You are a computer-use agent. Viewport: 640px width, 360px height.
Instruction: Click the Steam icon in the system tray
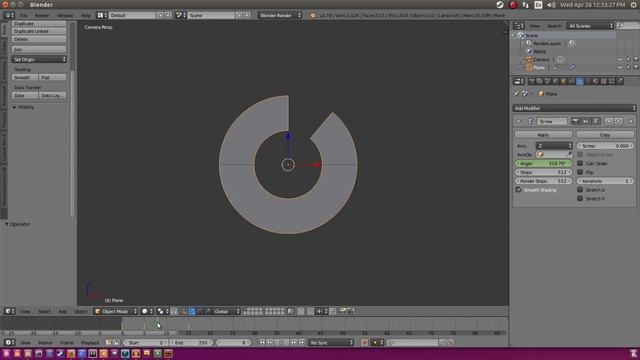point(500,4)
